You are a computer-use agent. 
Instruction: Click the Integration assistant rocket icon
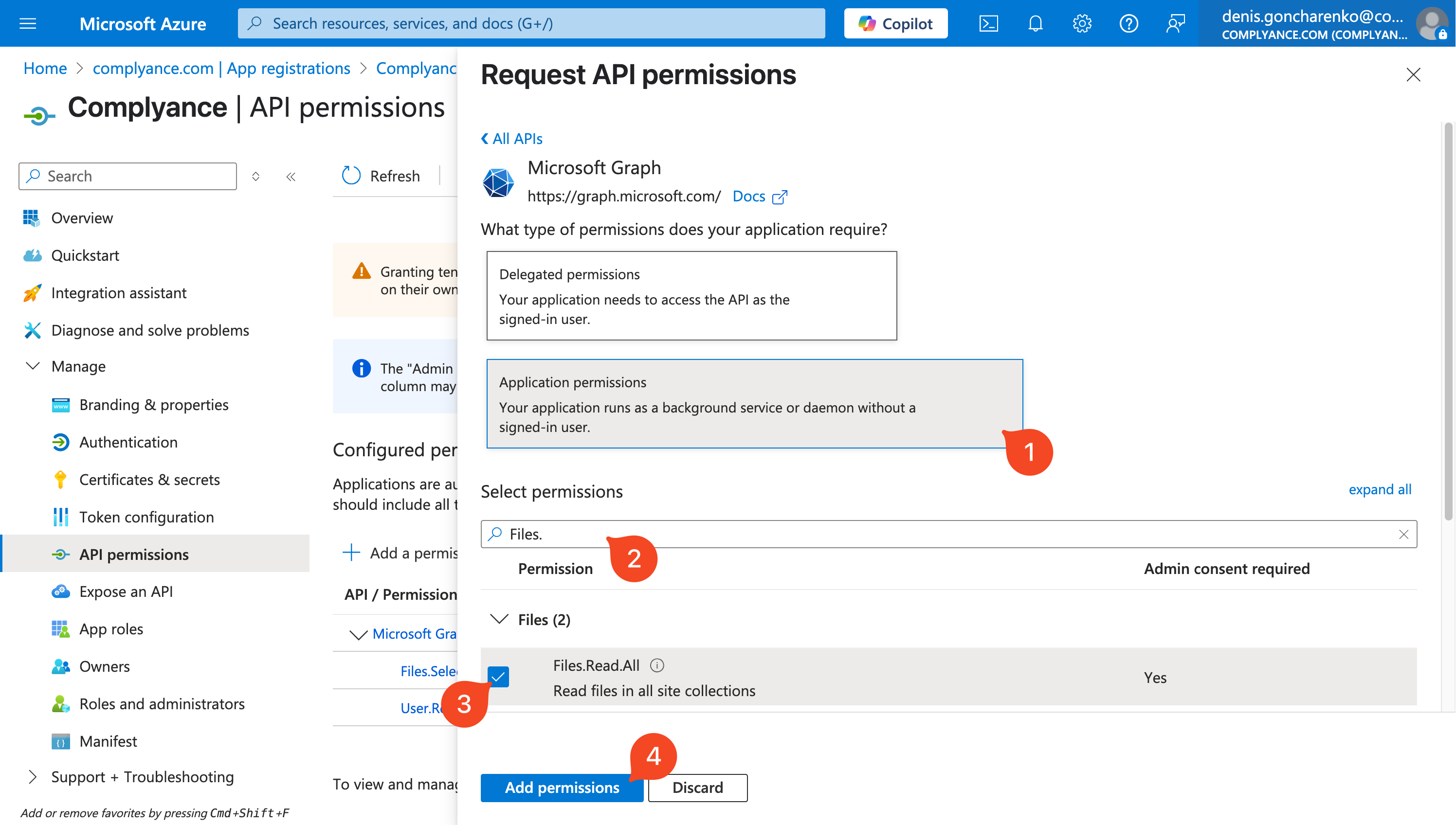pyautogui.click(x=32, y=293)
